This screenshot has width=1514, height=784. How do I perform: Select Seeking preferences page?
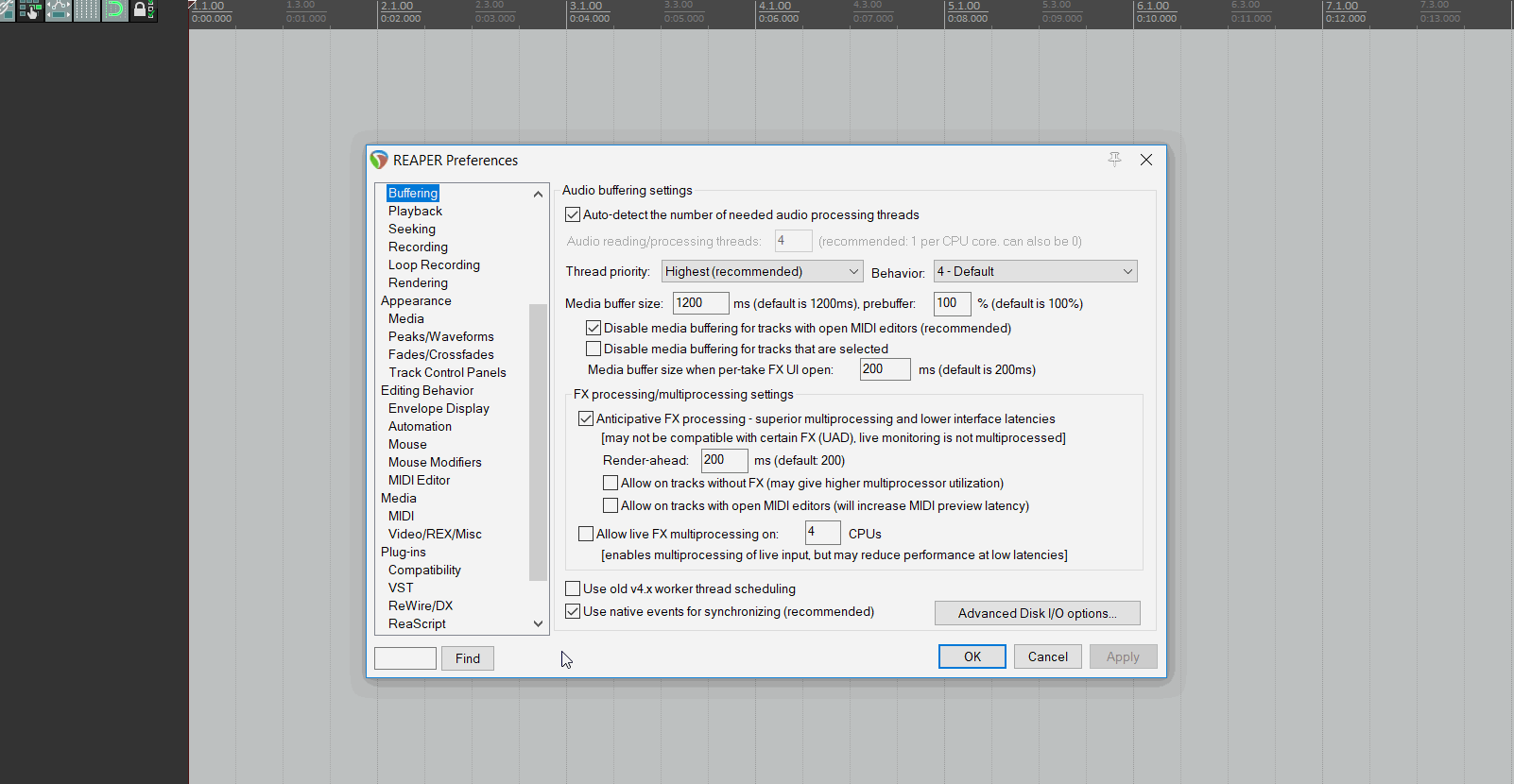[412, 229]
